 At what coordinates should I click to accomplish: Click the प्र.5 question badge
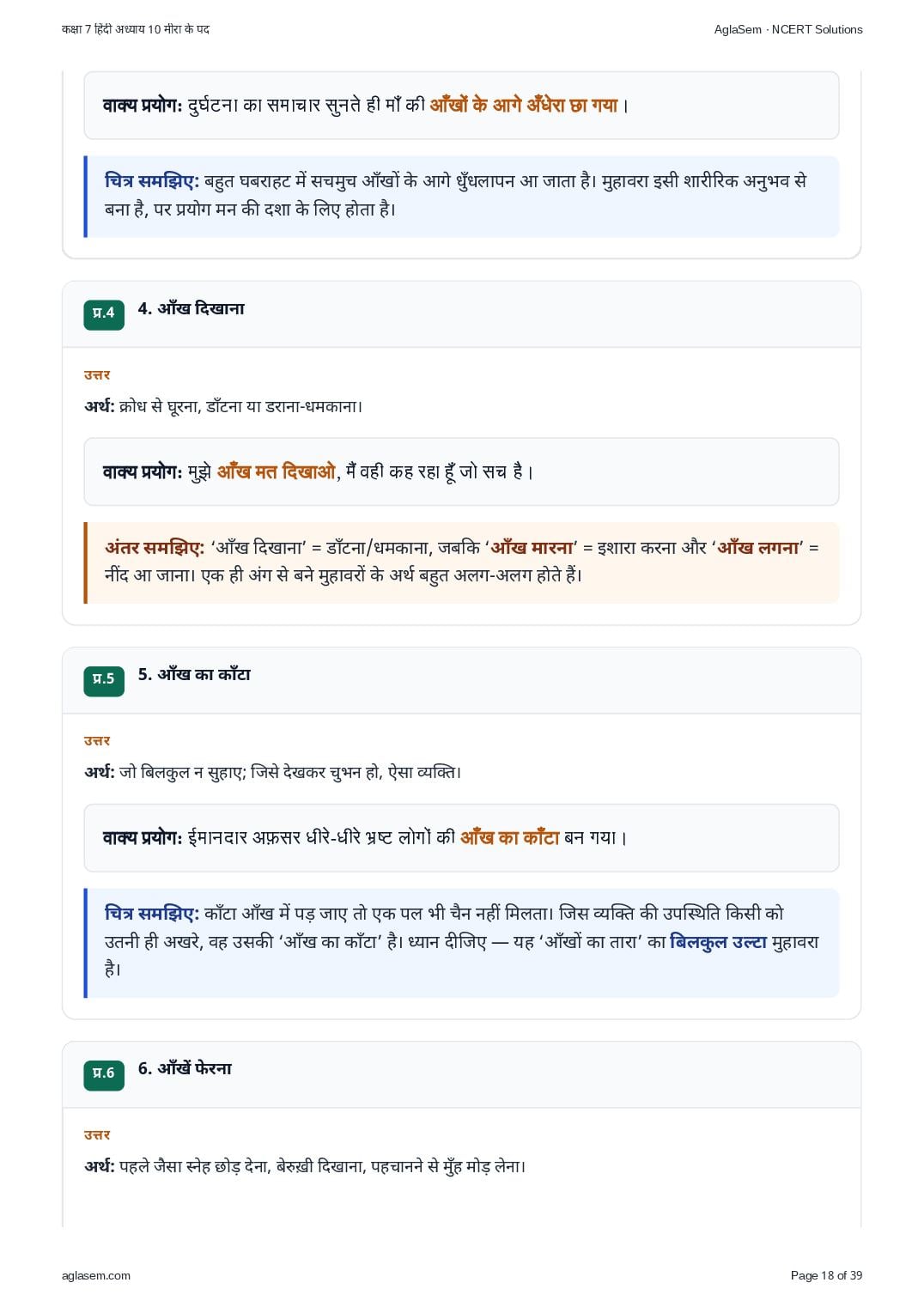click(x=104, y=679)
